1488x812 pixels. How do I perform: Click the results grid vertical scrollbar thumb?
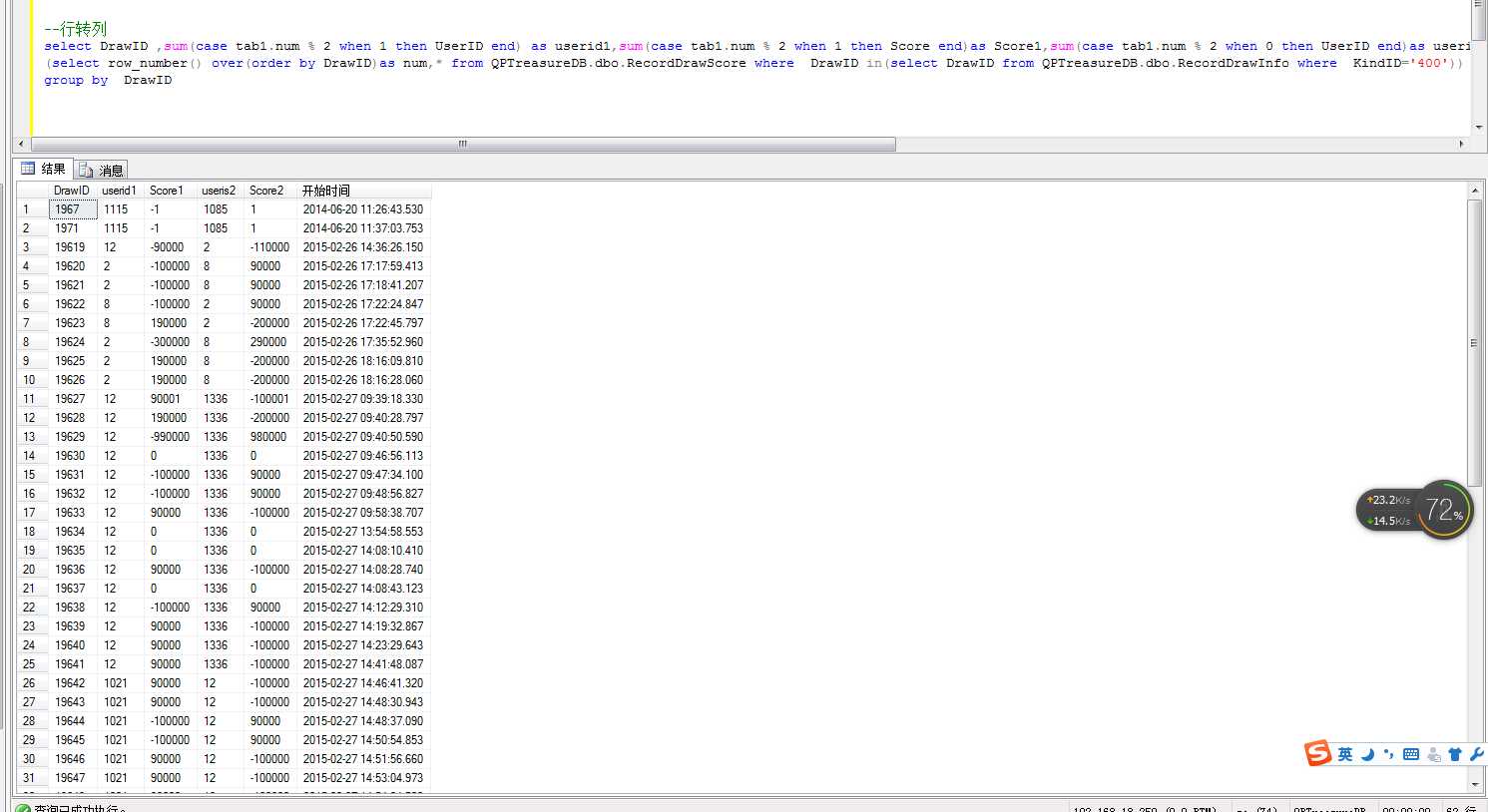pos(1474,342)
